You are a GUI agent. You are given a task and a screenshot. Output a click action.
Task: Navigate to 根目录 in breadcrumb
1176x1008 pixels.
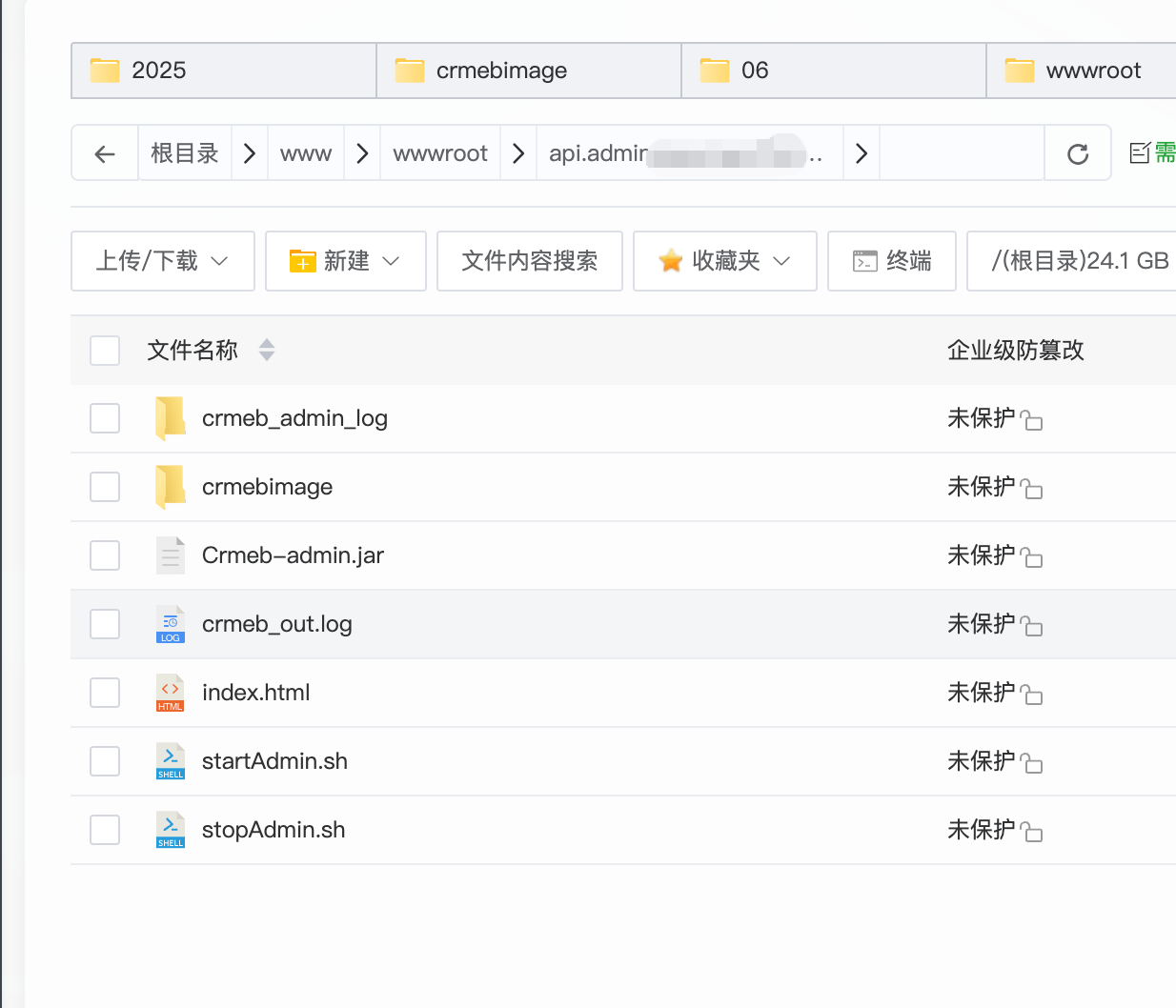[x=185, y=153]
